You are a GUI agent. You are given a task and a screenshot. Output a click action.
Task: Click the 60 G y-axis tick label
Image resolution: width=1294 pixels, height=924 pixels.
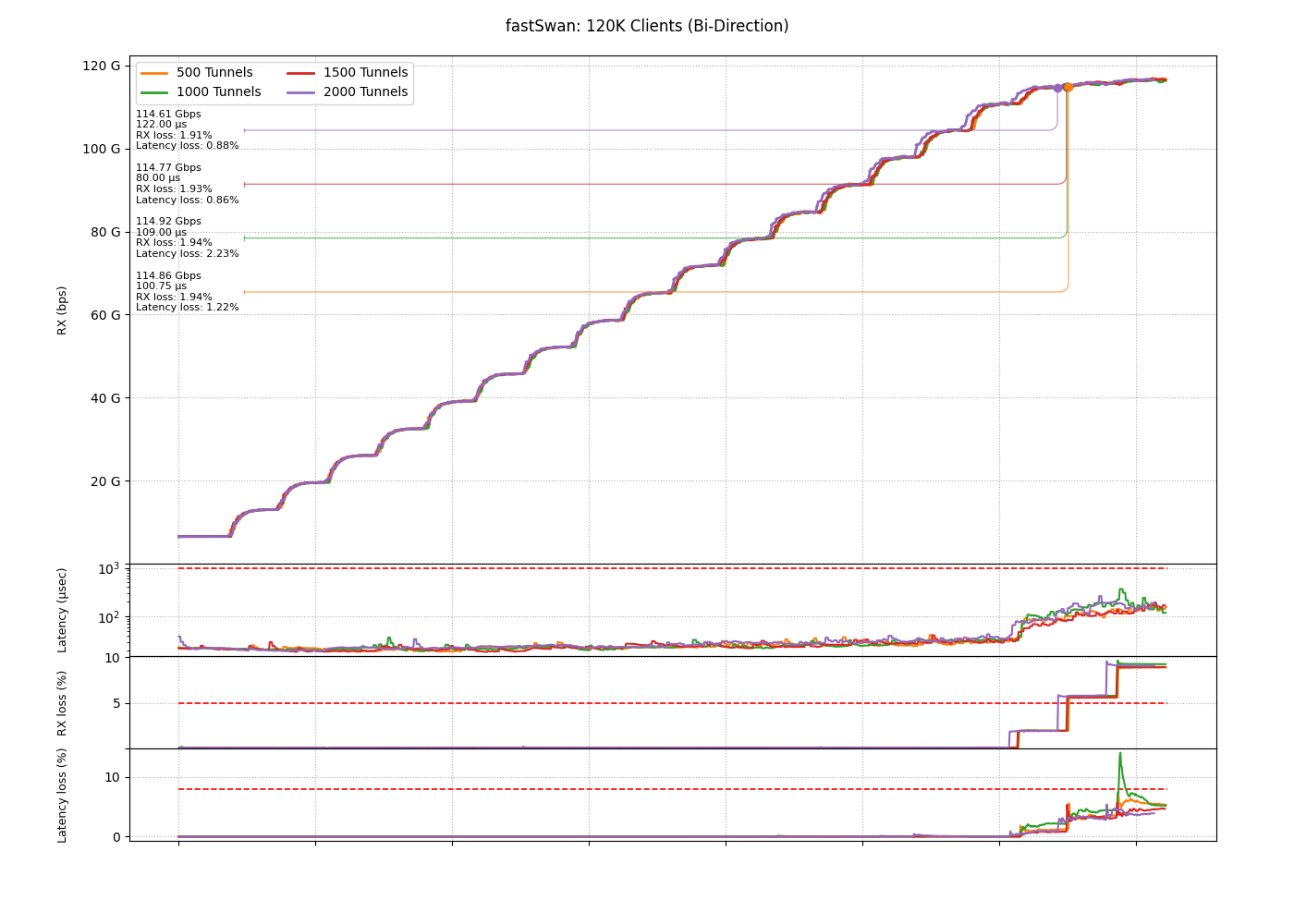tap(104, 315)
